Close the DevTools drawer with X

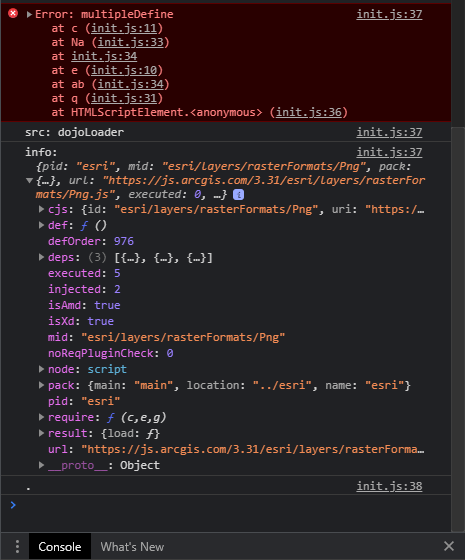click(x=449, y=546)
